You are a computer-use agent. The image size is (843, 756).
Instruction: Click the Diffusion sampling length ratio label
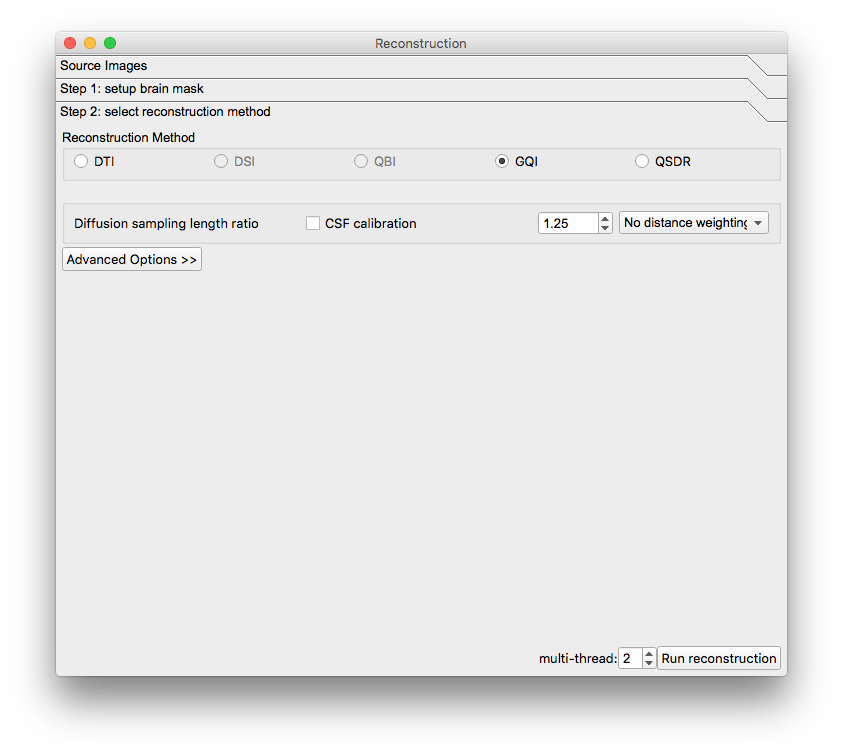click(x=166, y=223)
